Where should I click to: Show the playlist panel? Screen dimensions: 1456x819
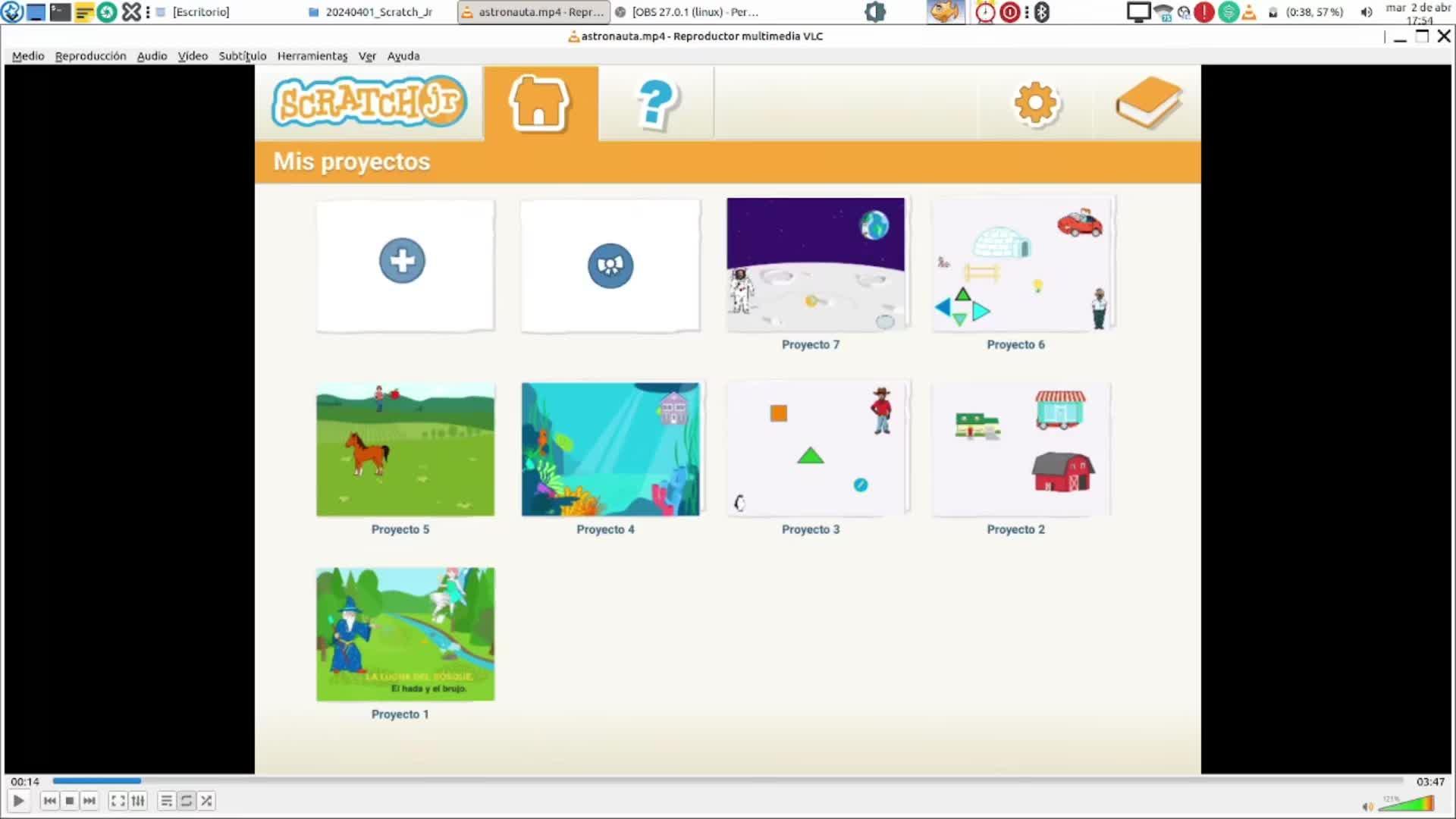coord(167,801)
